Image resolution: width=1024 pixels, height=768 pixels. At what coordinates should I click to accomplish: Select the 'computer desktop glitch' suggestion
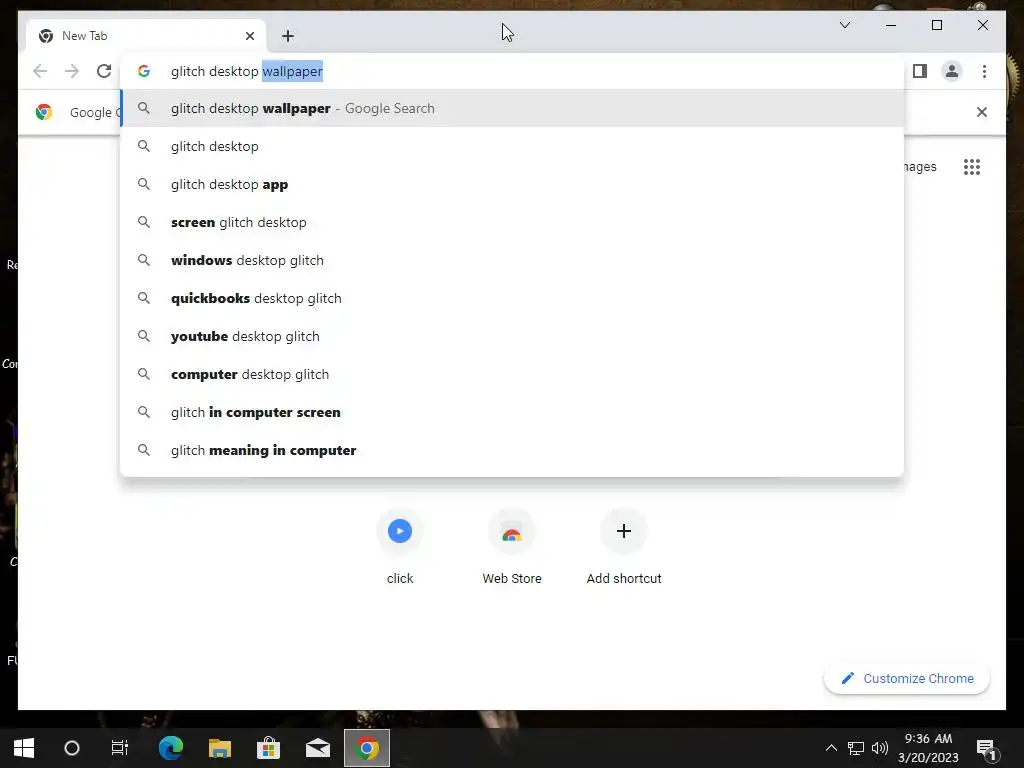coord(513,374)
